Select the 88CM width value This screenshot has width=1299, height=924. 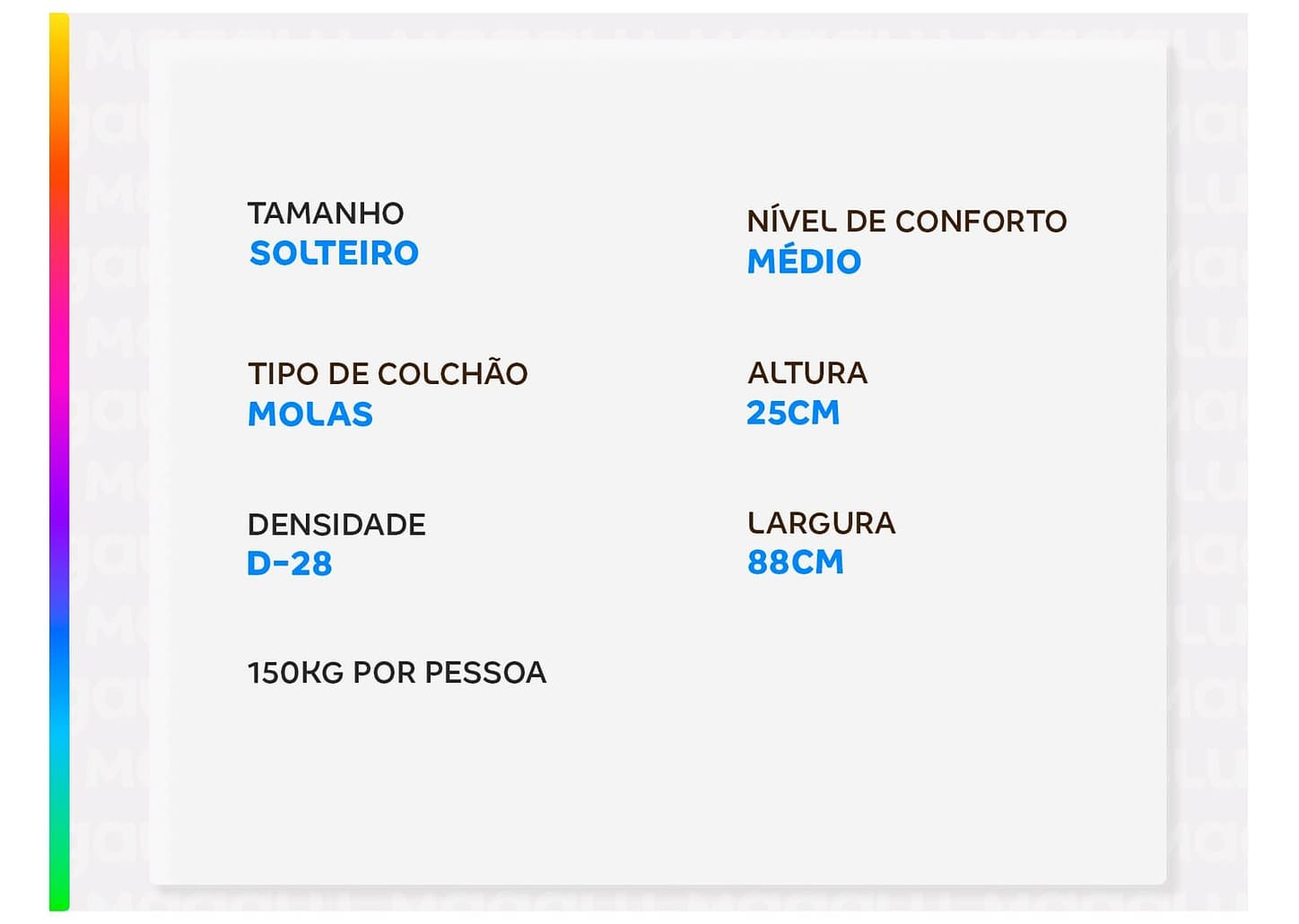tap(795, 562)
